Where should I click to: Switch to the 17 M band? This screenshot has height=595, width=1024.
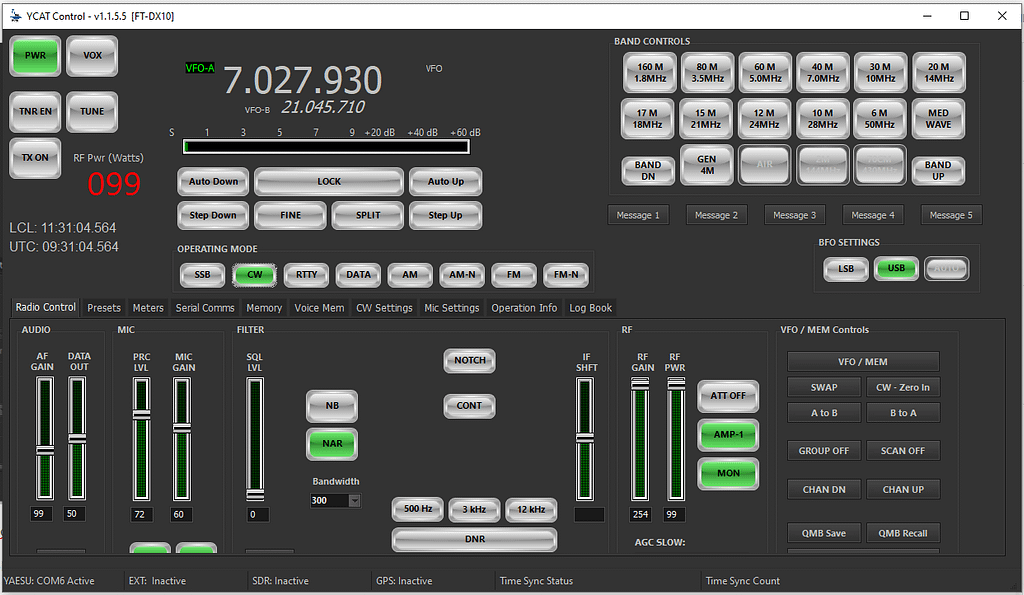(647, 119)
